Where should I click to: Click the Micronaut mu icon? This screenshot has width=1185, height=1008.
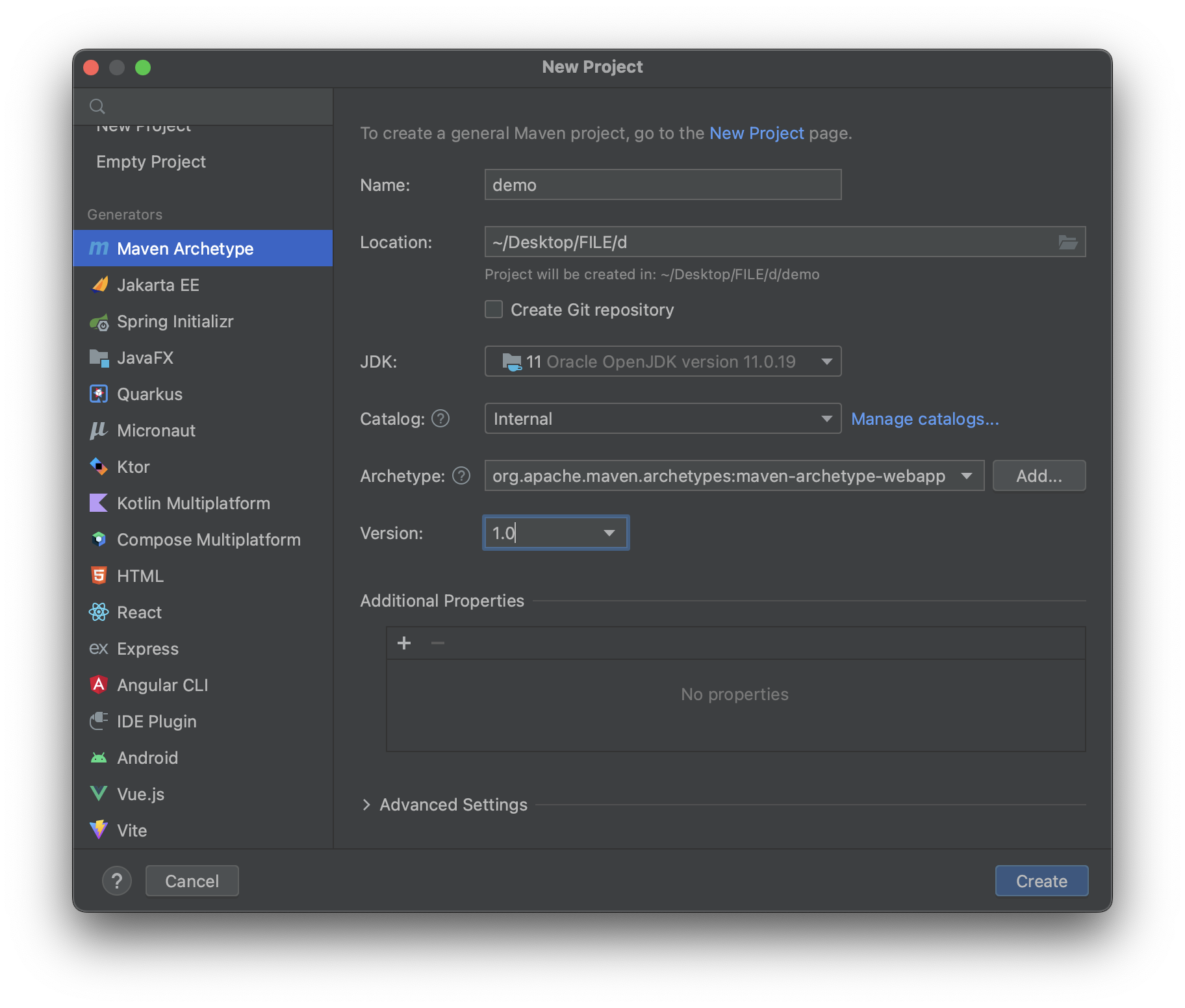tap(99, 431)
